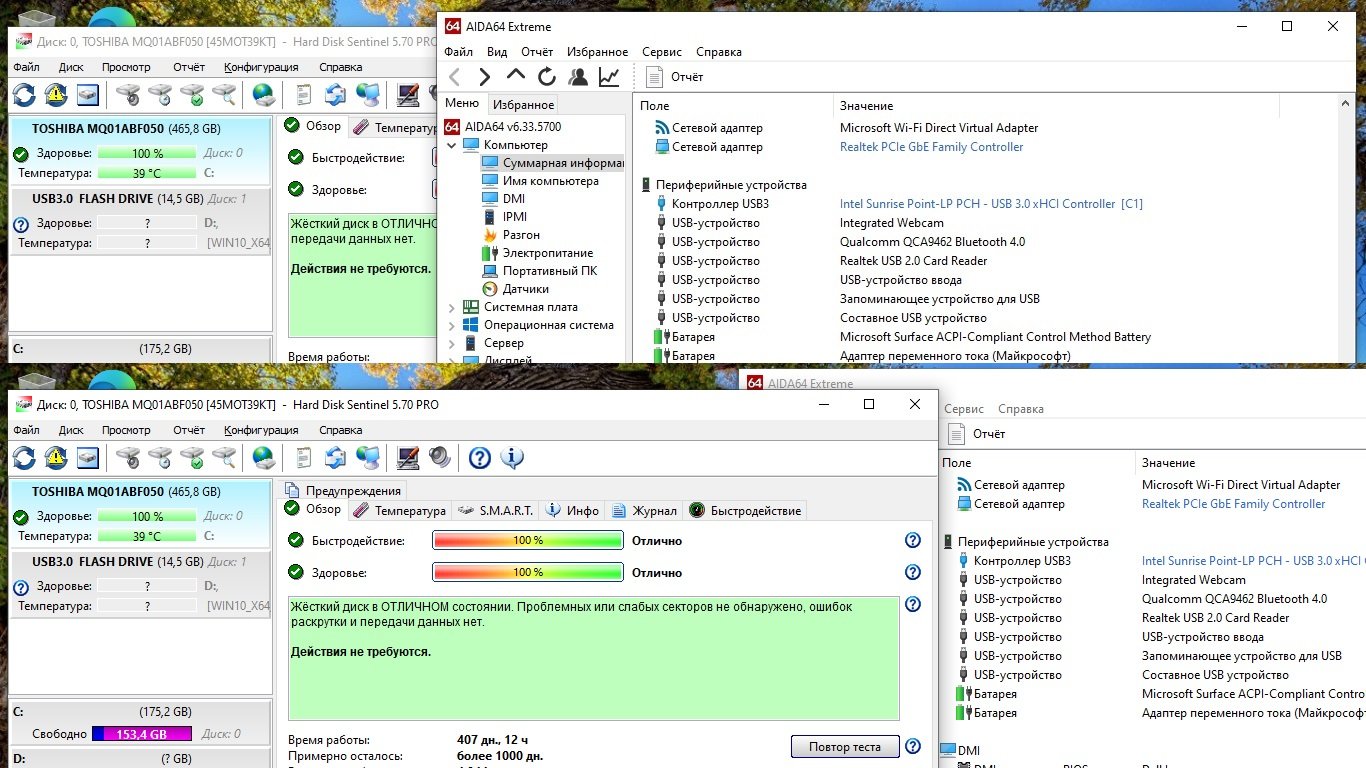Click the user profile icon in AIDA64 toolbar
The image size is (1366, 768).
[577, 77]
